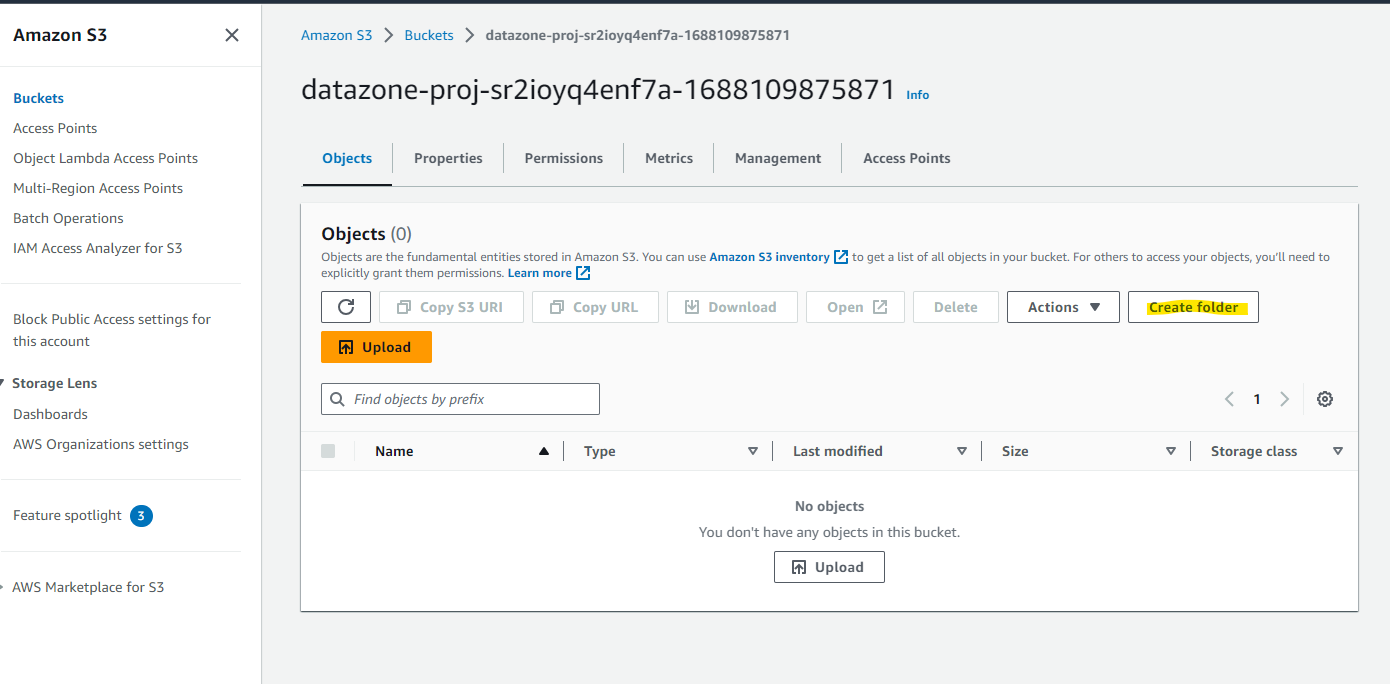
Task: Open Access Points in the sidebar
Action: (x=55, y=128)
